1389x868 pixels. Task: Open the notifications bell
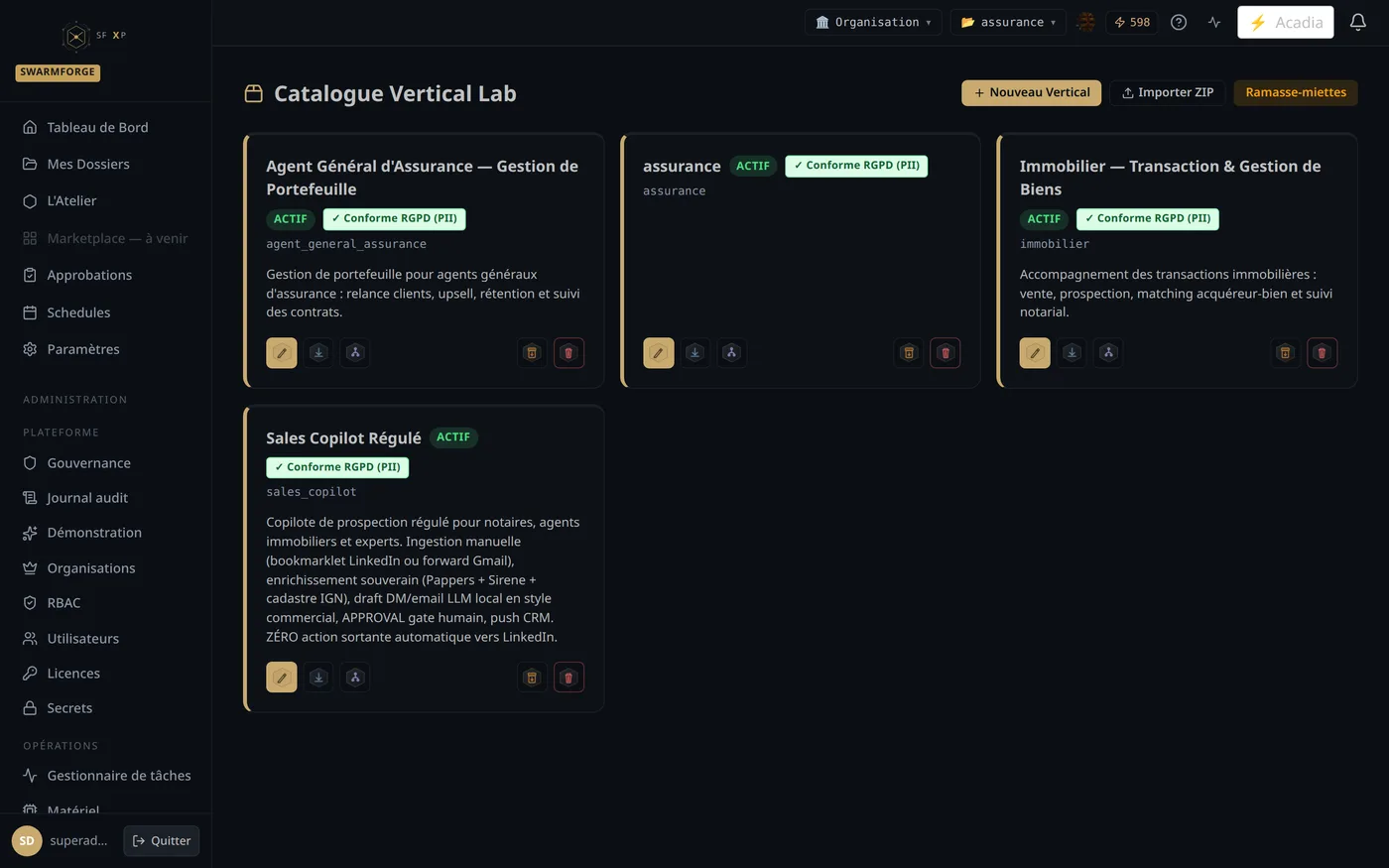point(1358,22)
